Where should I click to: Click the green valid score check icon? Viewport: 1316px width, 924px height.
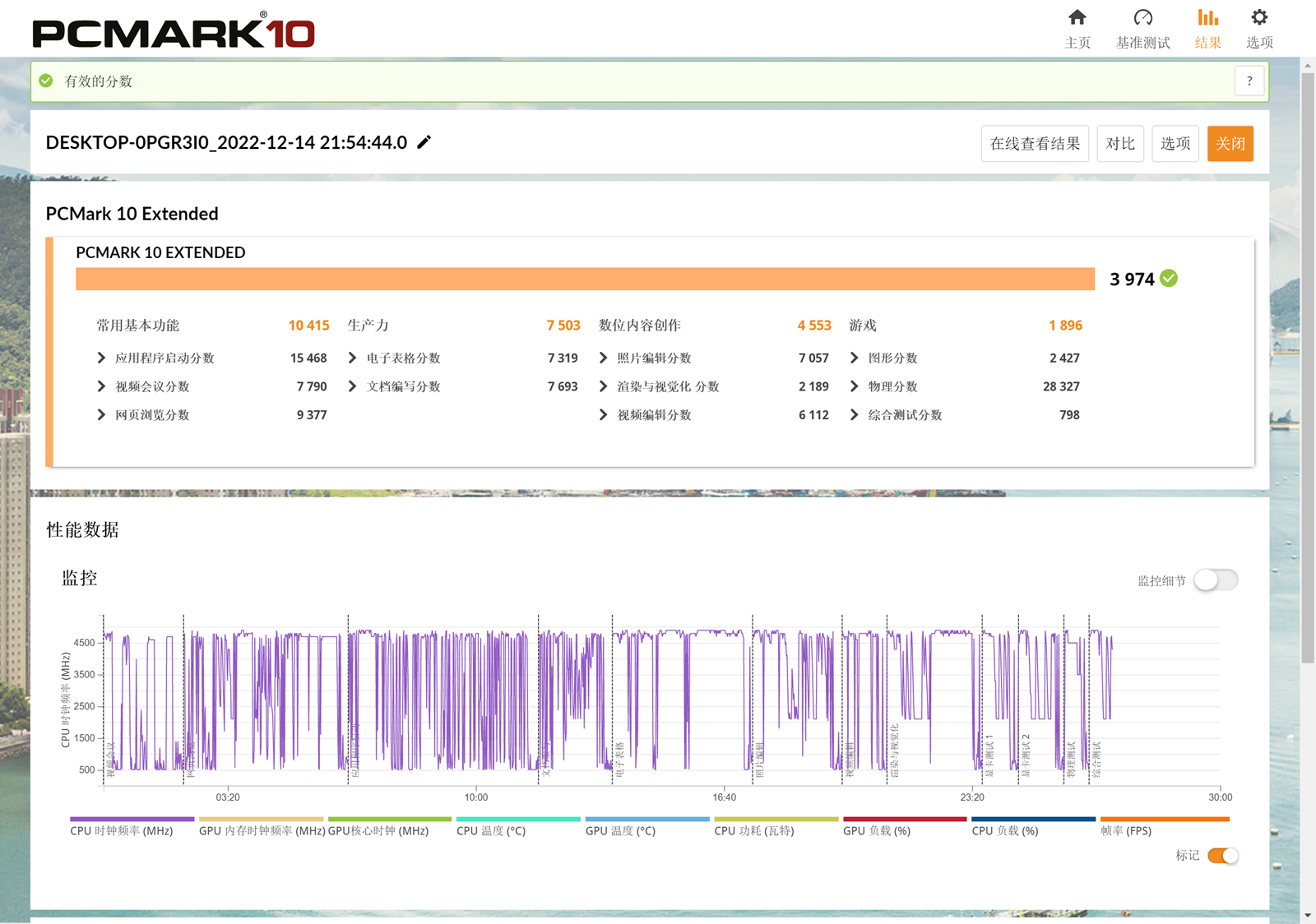47,81
